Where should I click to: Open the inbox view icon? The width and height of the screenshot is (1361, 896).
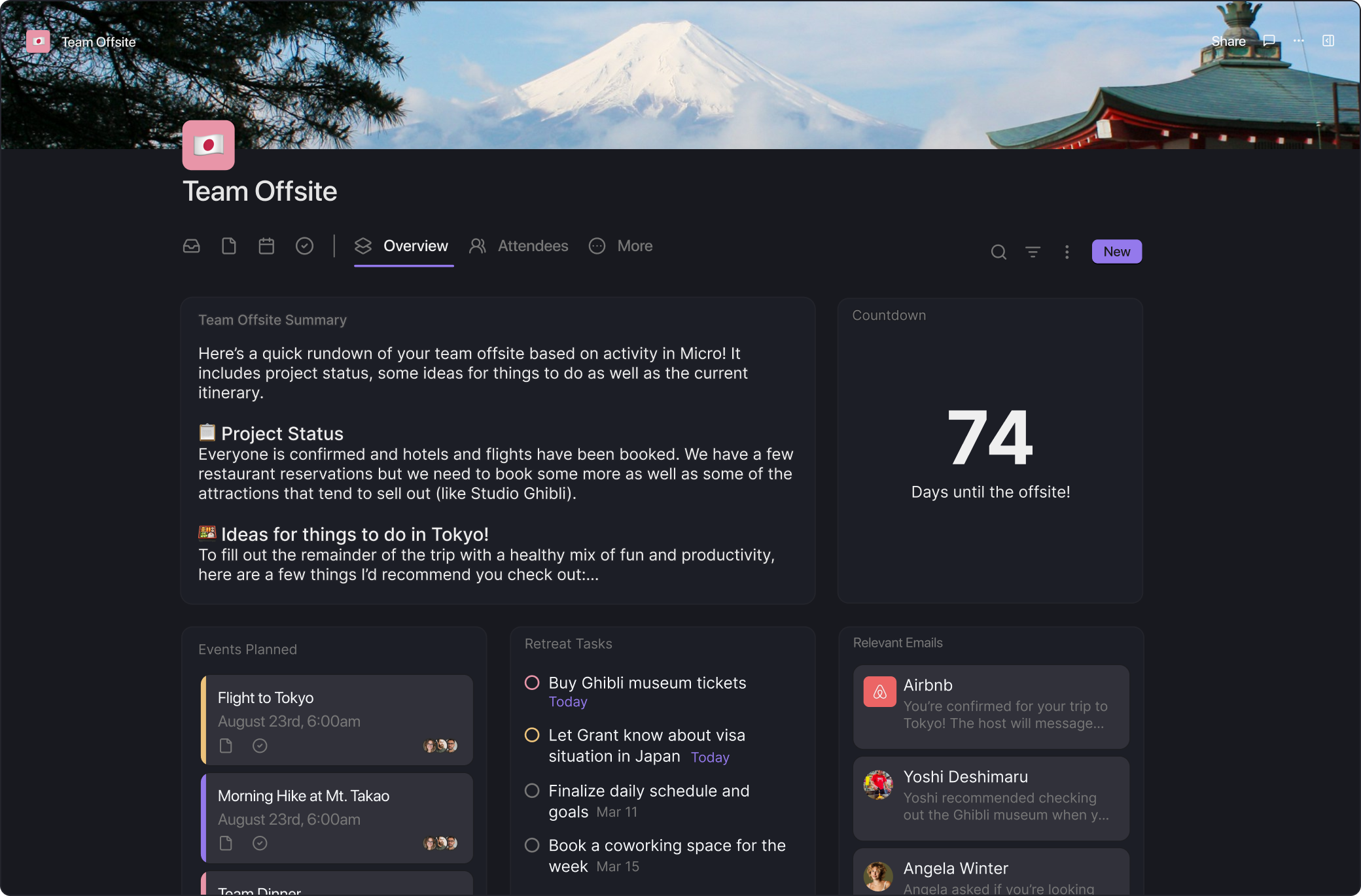click(191, 246)
